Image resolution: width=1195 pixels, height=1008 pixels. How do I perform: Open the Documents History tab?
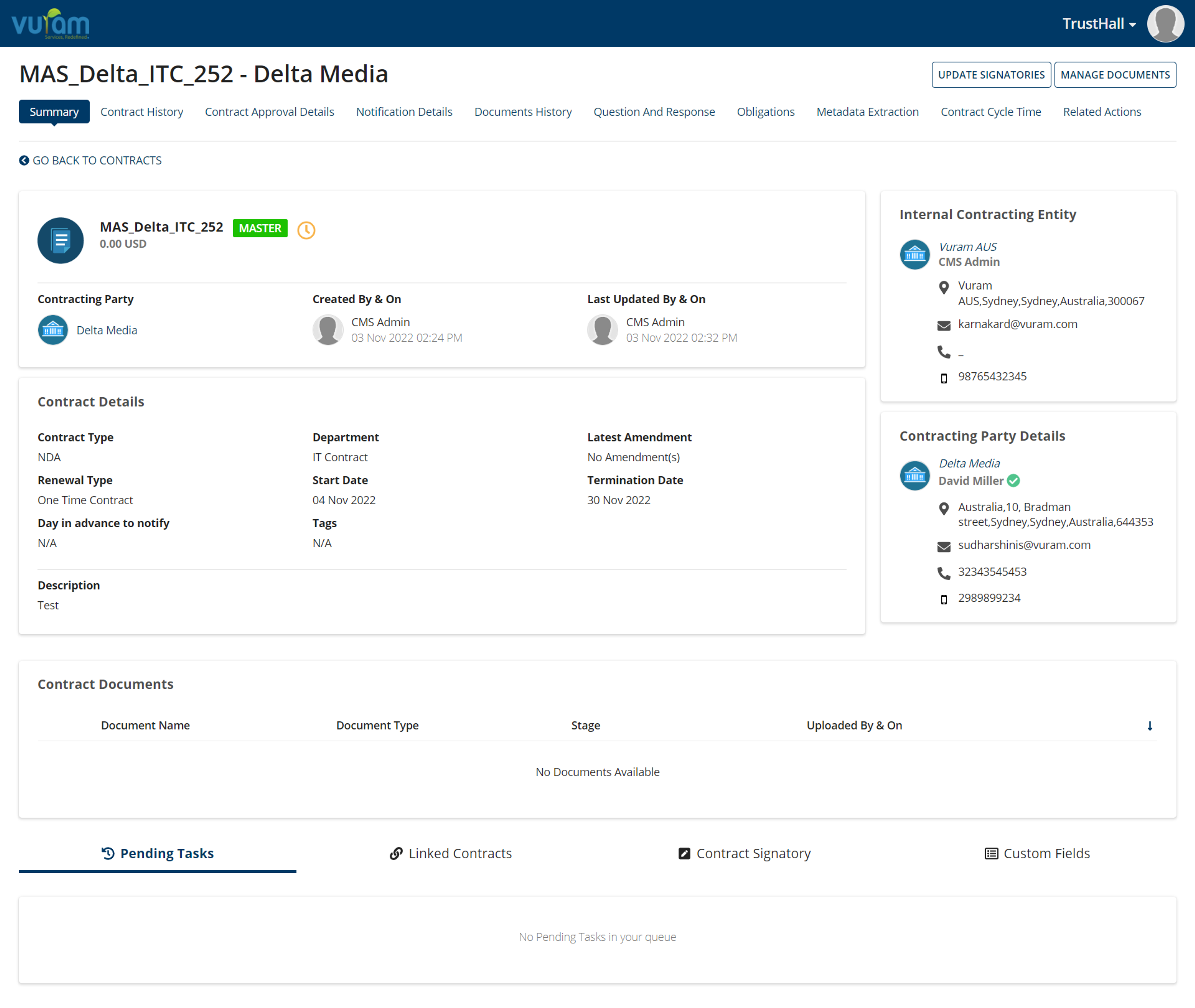click(x=523, y=111)
